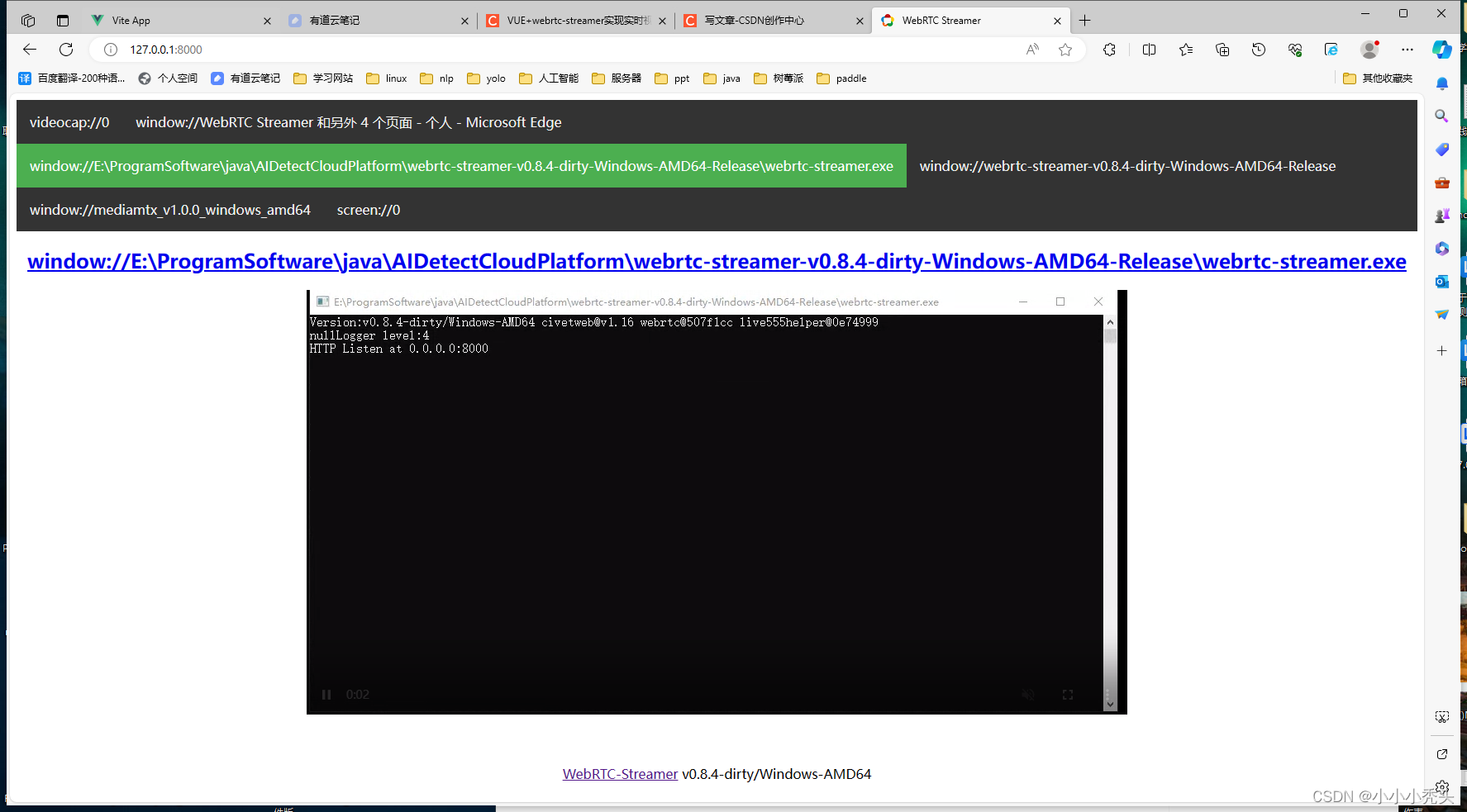Expand the linux bookmark folder
The image size is (1467, 812).
pos(387,78)
